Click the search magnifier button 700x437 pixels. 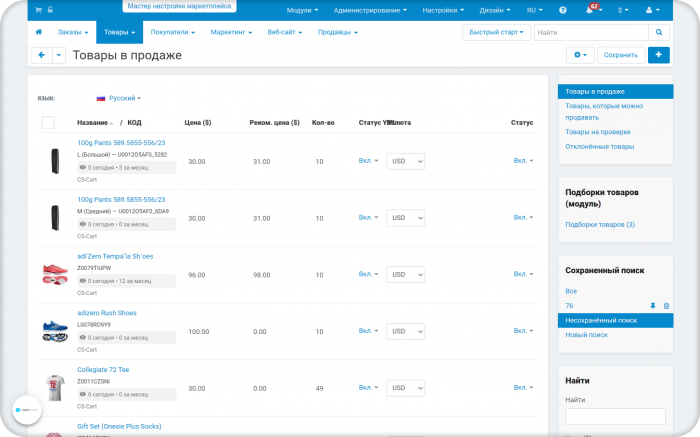(x=659, y=32)
